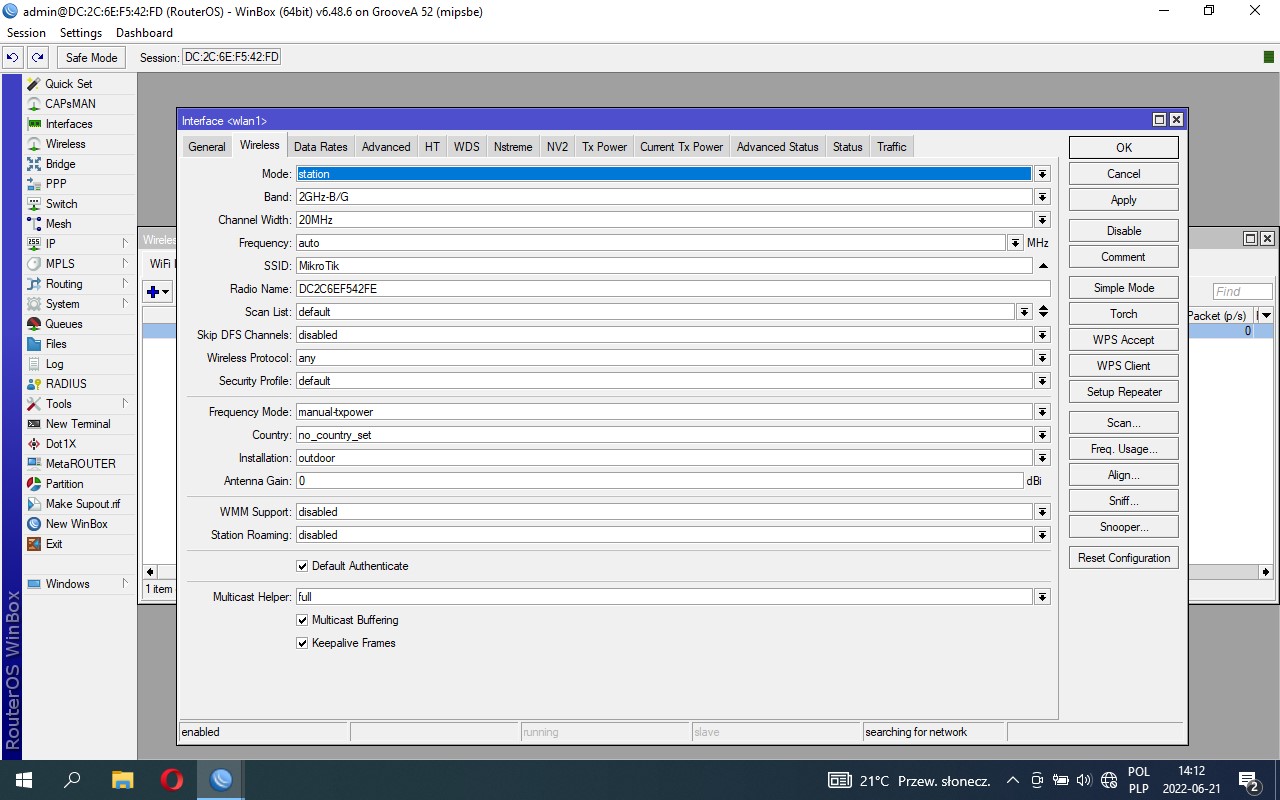Toggle Safe Mode on
1280x800 pixels.
[x=91, y=58]
